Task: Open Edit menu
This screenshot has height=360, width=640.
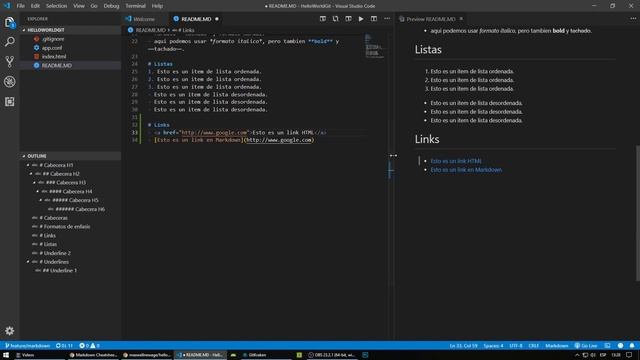Action: click(x=36, y=6)
